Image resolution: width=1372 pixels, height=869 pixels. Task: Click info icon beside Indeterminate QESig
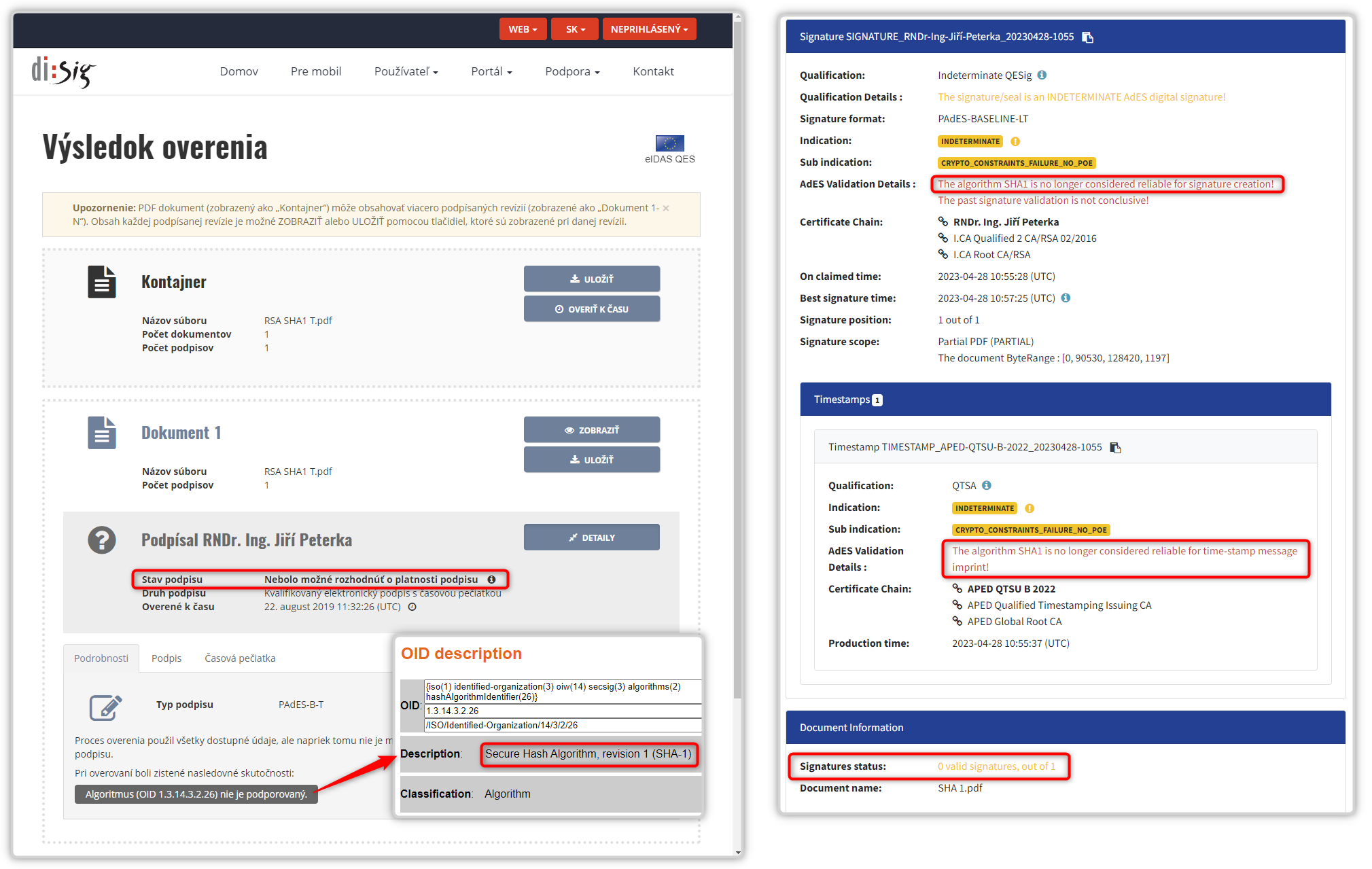pos(1042,75)
